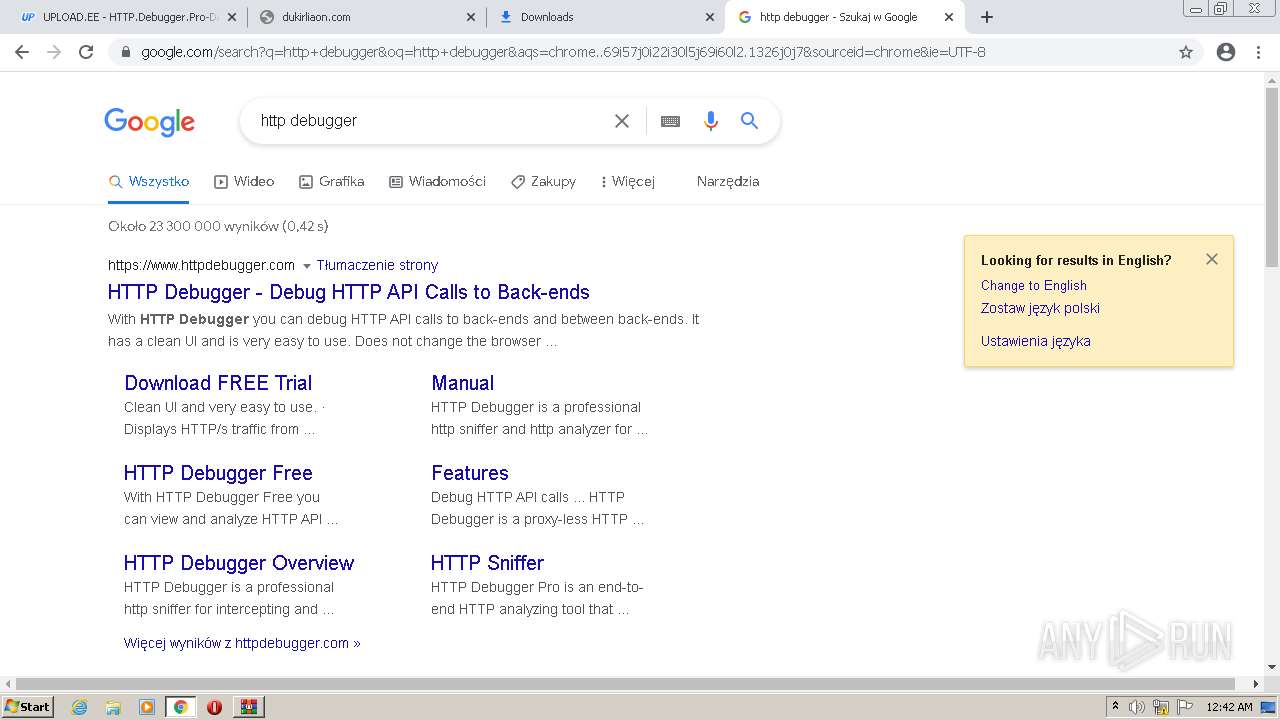Open media player taskbar icon

coord(147,707)
